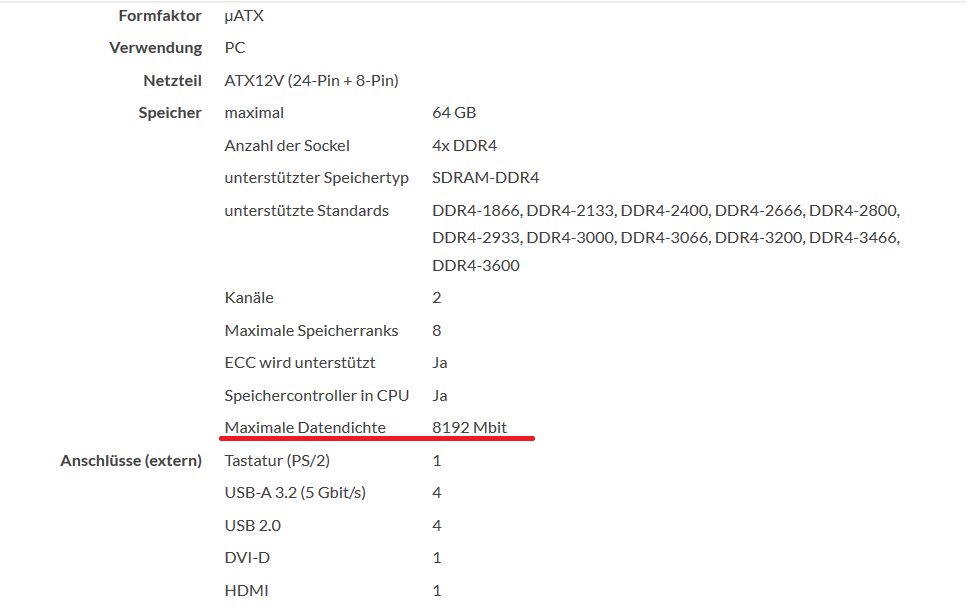Select the 4x DDR4 value
The width and height of the screenshot is (966, 607).
coord(464,145)
